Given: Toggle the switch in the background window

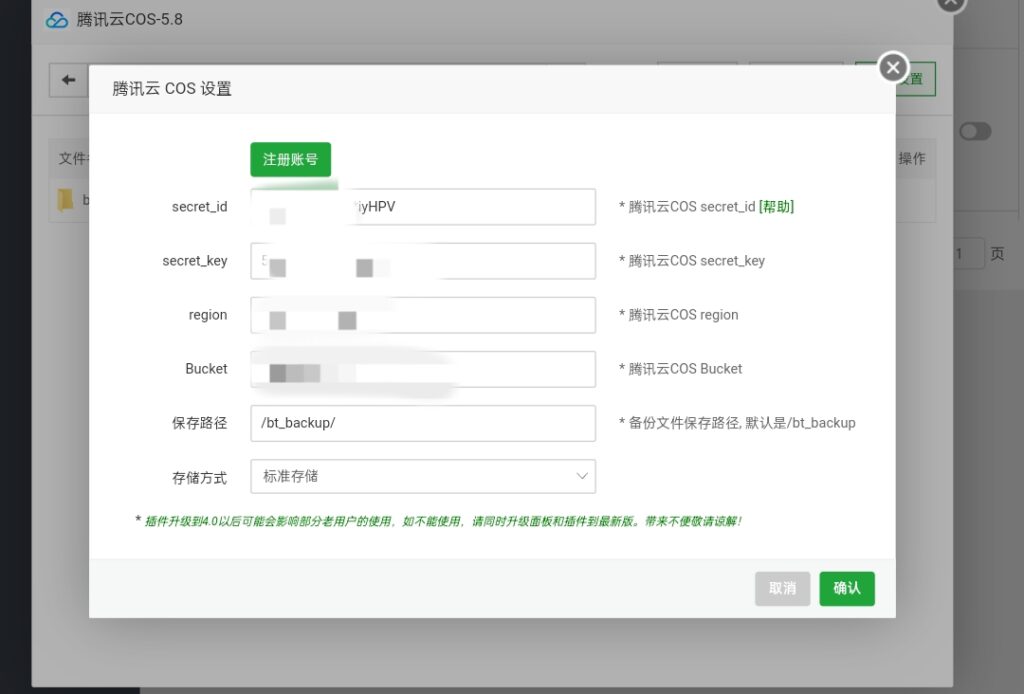Looking at the screenshot, I should [x=975, y=131].
